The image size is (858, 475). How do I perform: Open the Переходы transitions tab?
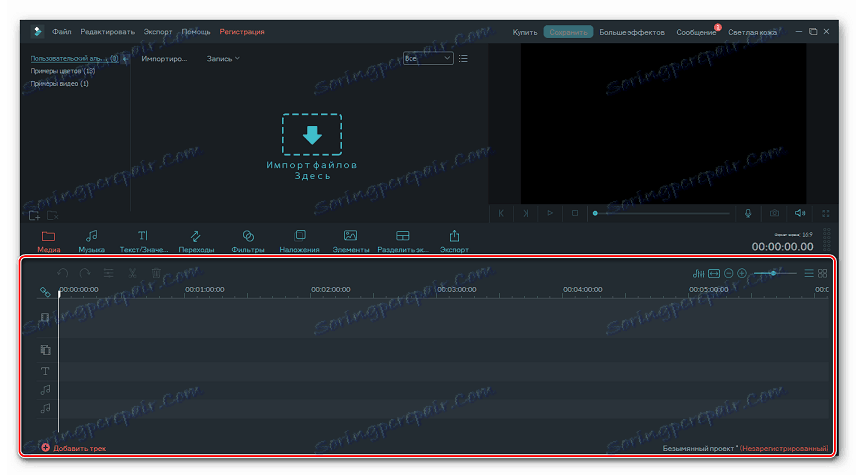[196, 241]
